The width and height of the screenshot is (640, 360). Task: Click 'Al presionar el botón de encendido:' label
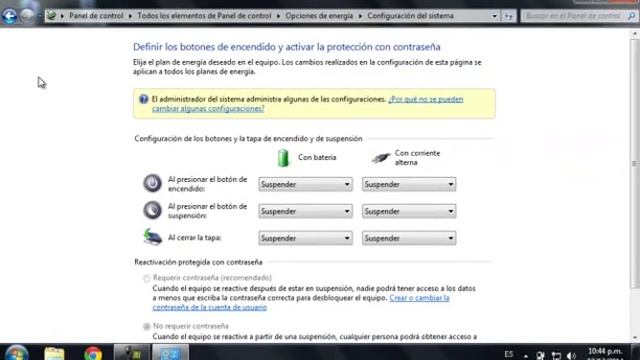pos(207,184)
